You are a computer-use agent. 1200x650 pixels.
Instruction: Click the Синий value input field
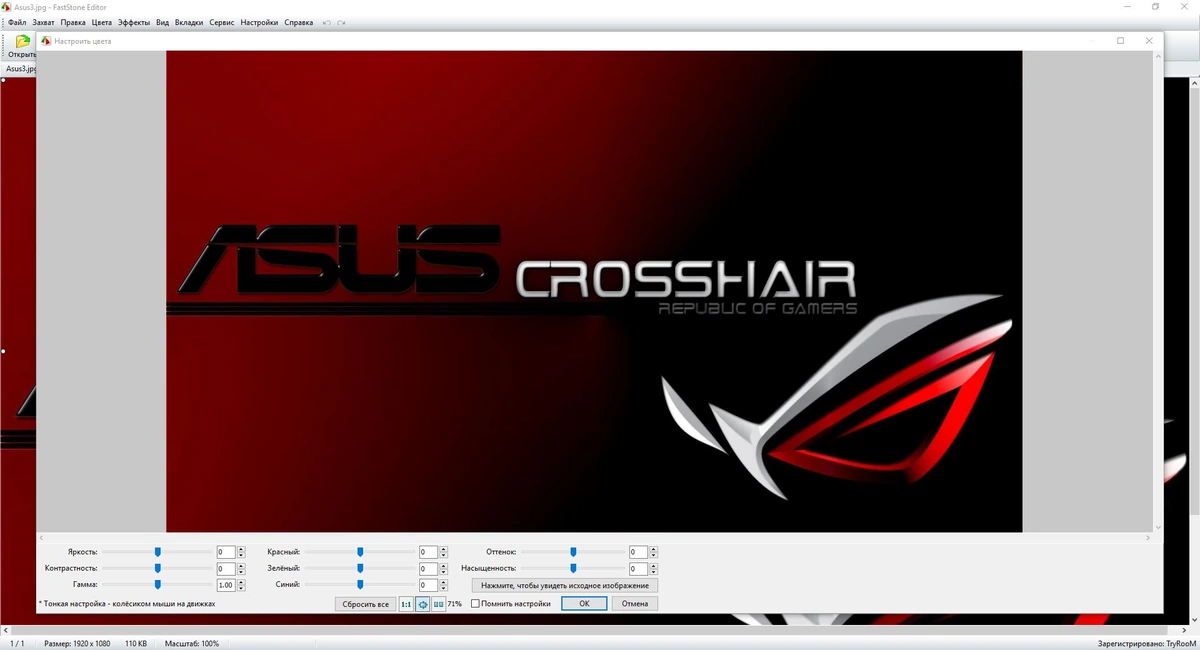pos(428,585)
